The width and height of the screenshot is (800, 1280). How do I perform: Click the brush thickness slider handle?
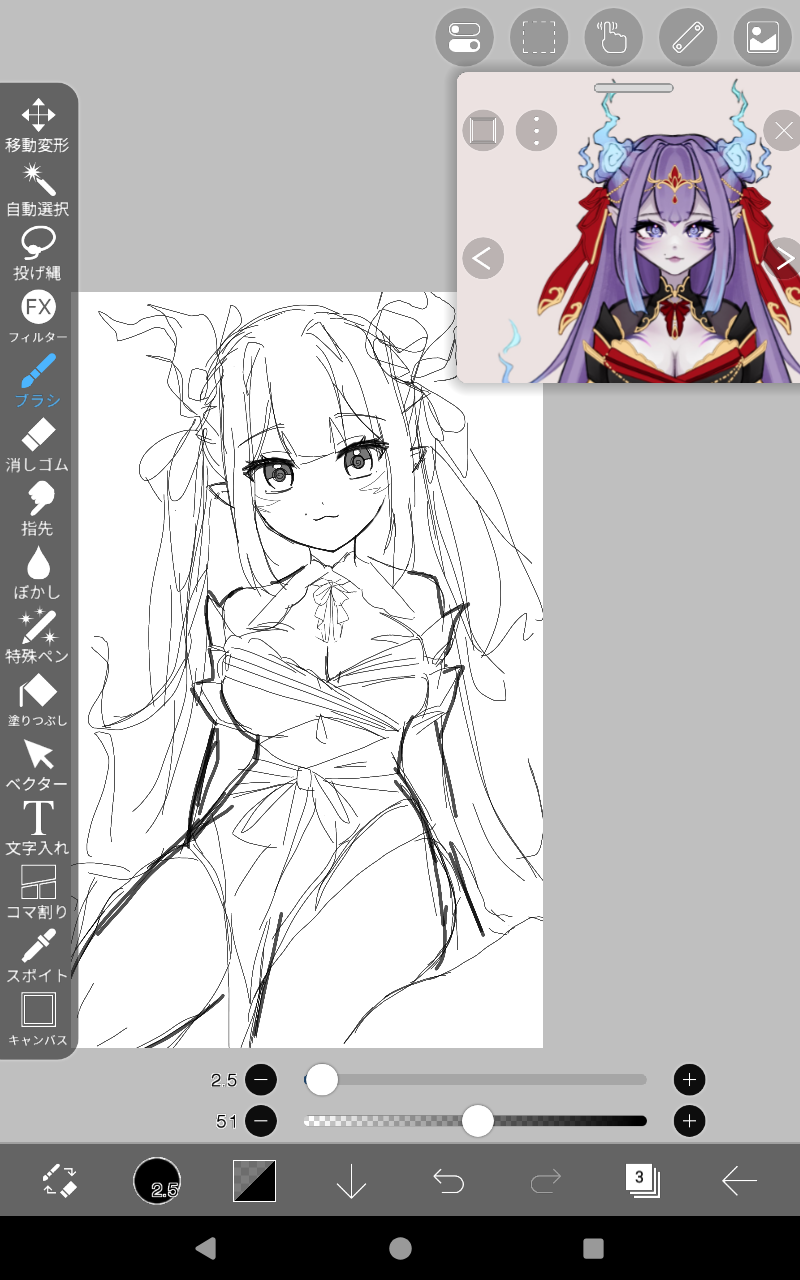322,1079
